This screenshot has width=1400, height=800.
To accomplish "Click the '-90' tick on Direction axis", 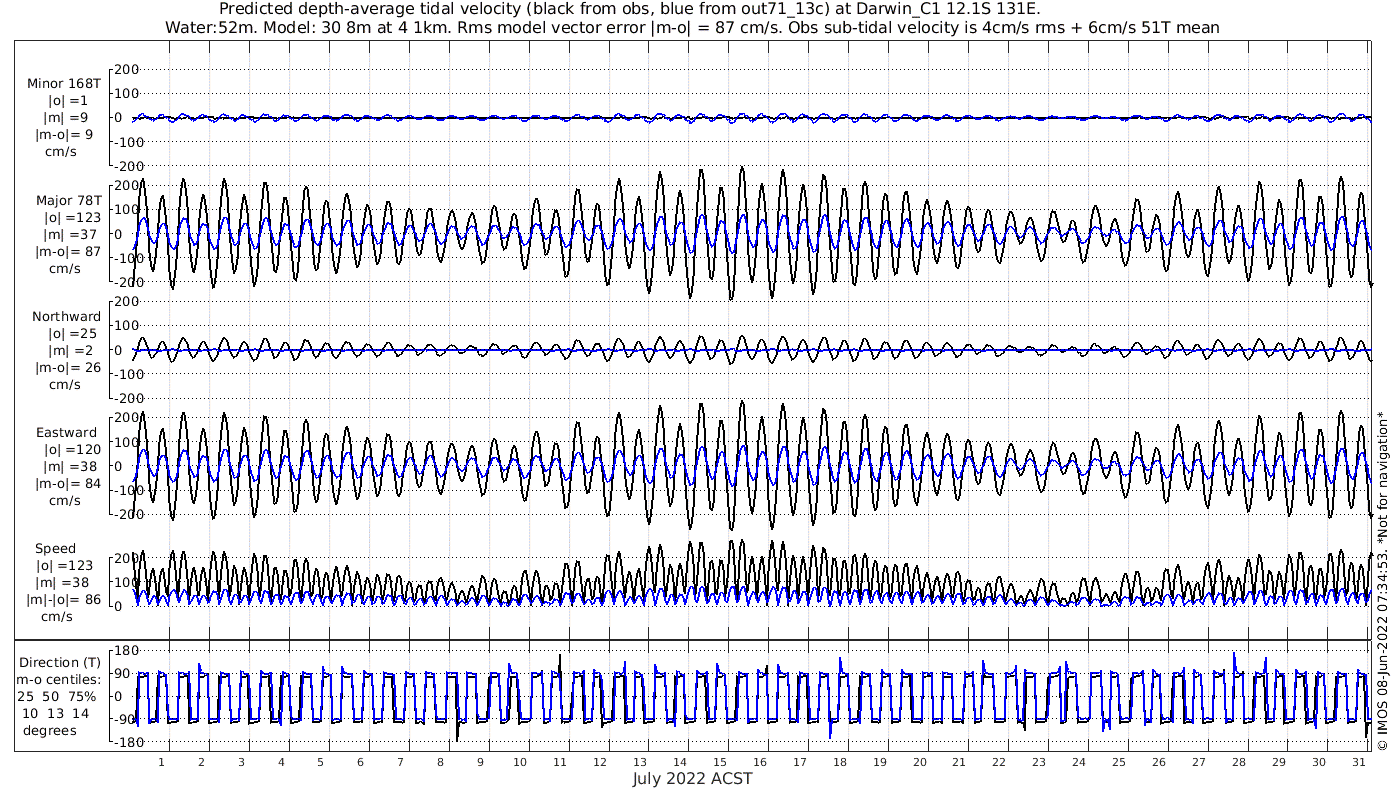I will tap(126, 719).
